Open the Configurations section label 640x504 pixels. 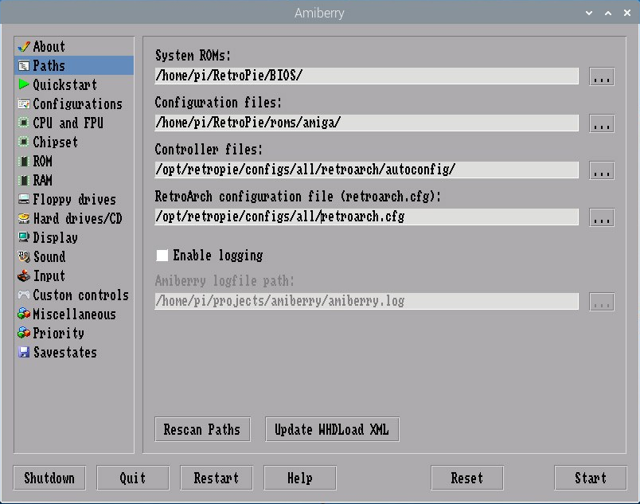pos(78,104)
